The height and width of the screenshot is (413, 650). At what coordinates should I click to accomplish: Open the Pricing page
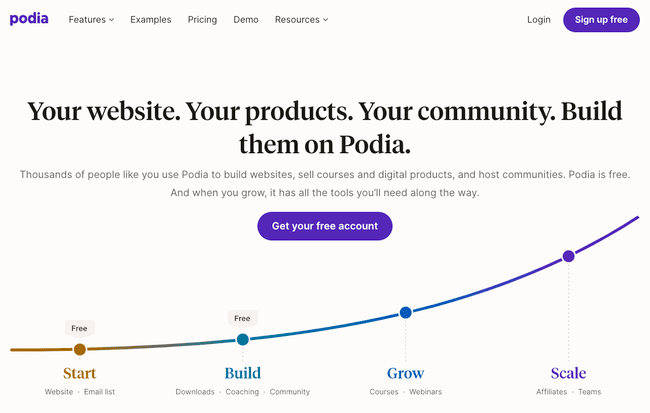tap(202, 20)
